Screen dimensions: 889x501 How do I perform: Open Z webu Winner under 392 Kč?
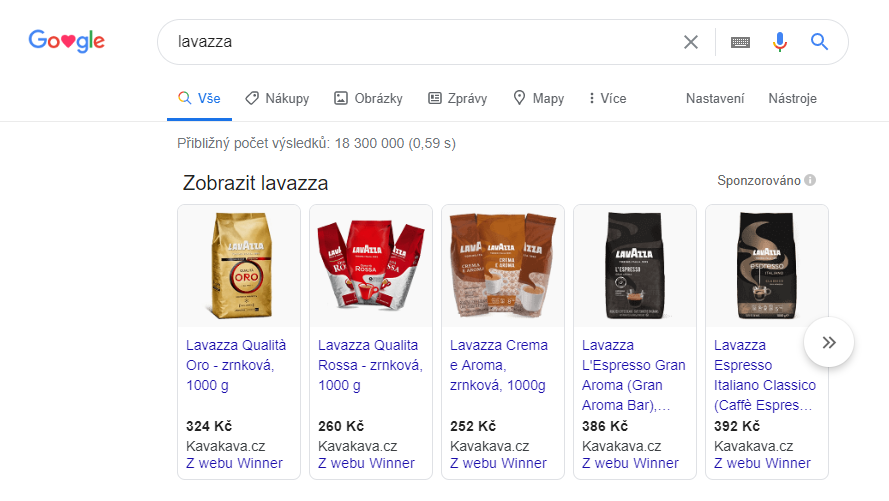coord(762,464)
